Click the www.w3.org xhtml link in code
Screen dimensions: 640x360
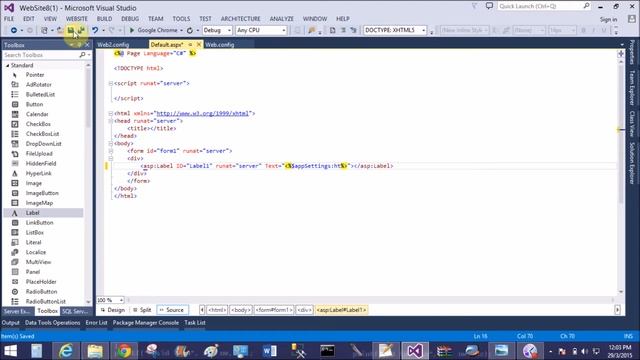pos(202,113)
